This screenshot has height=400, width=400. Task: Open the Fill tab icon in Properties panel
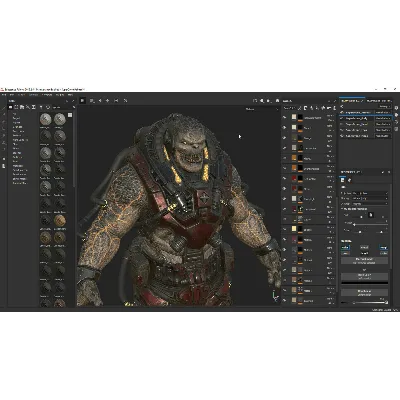343,180
